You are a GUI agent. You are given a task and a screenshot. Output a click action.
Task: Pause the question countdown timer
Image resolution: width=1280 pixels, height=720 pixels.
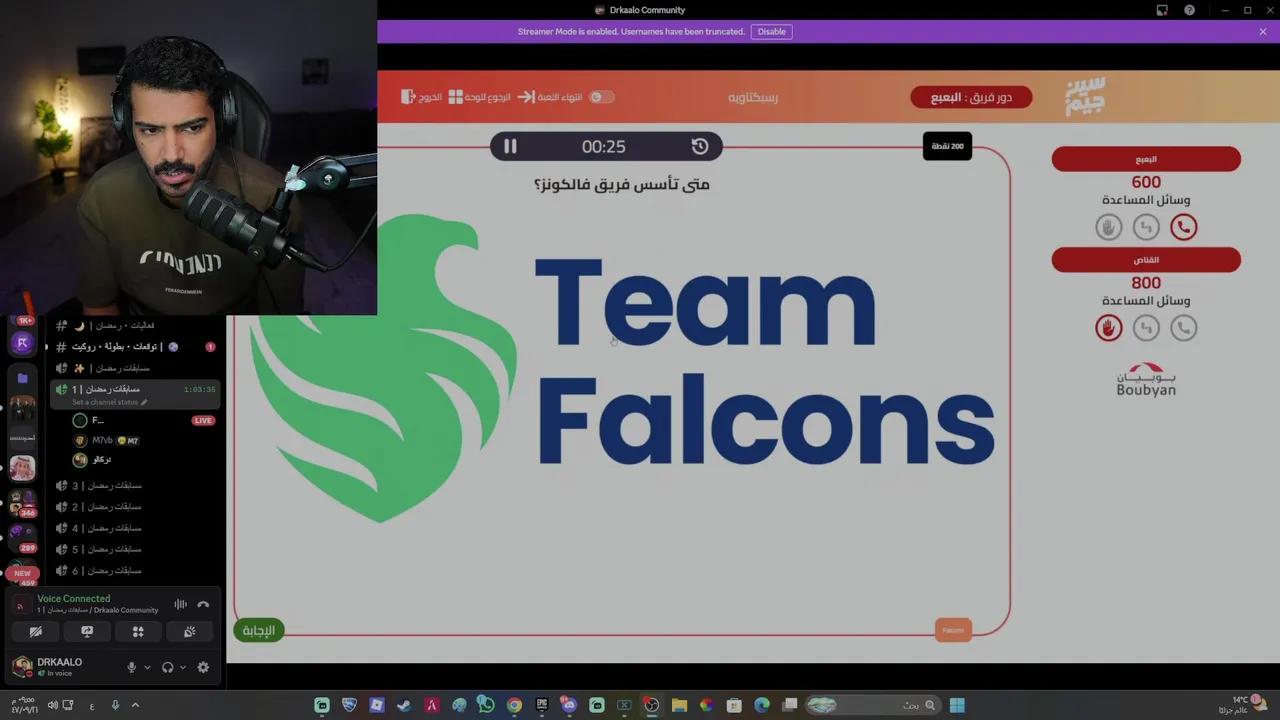point(510,147)
